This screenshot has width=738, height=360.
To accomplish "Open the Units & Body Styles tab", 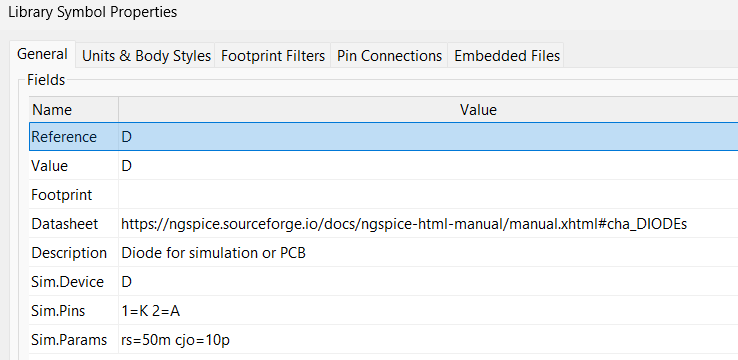I will 146,56.
